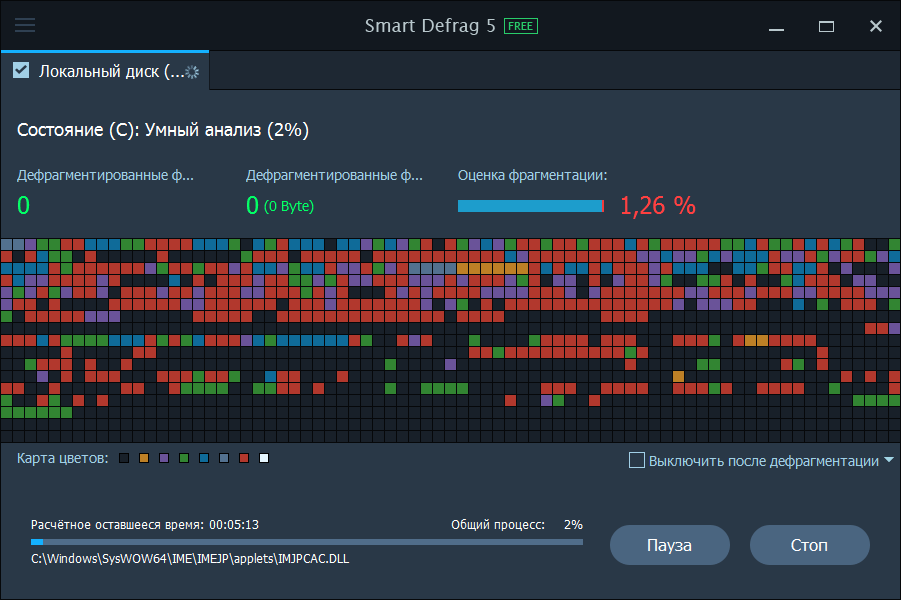Click the Состояние (C): Умный анализ heading

163,130
